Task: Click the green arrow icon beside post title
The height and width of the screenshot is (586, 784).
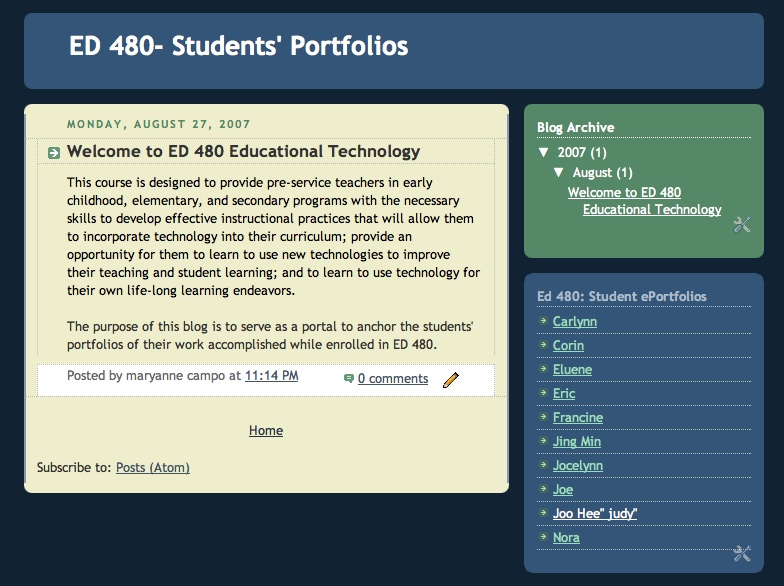Action: pyautogui.click(x=54, y=152)
